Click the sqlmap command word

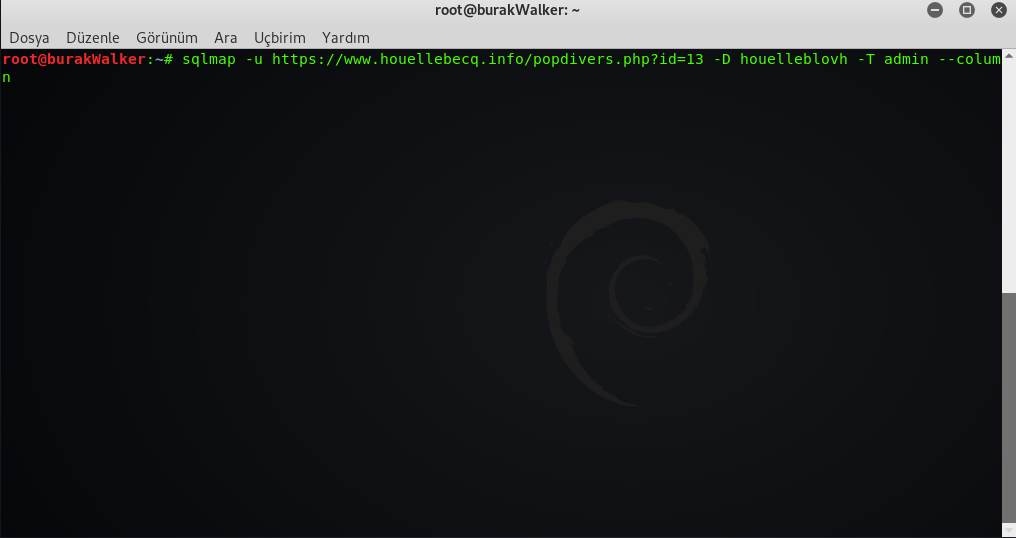209,60
